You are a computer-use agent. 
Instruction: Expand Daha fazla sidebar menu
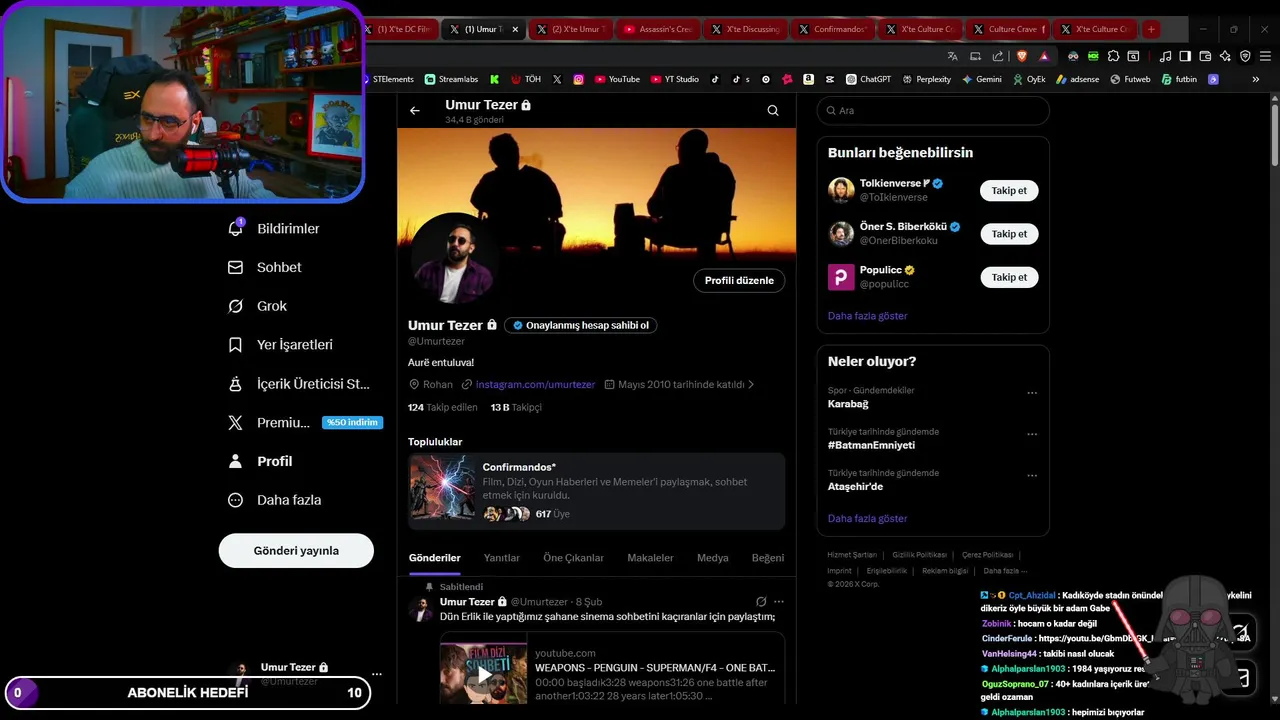tap(275, 500)
